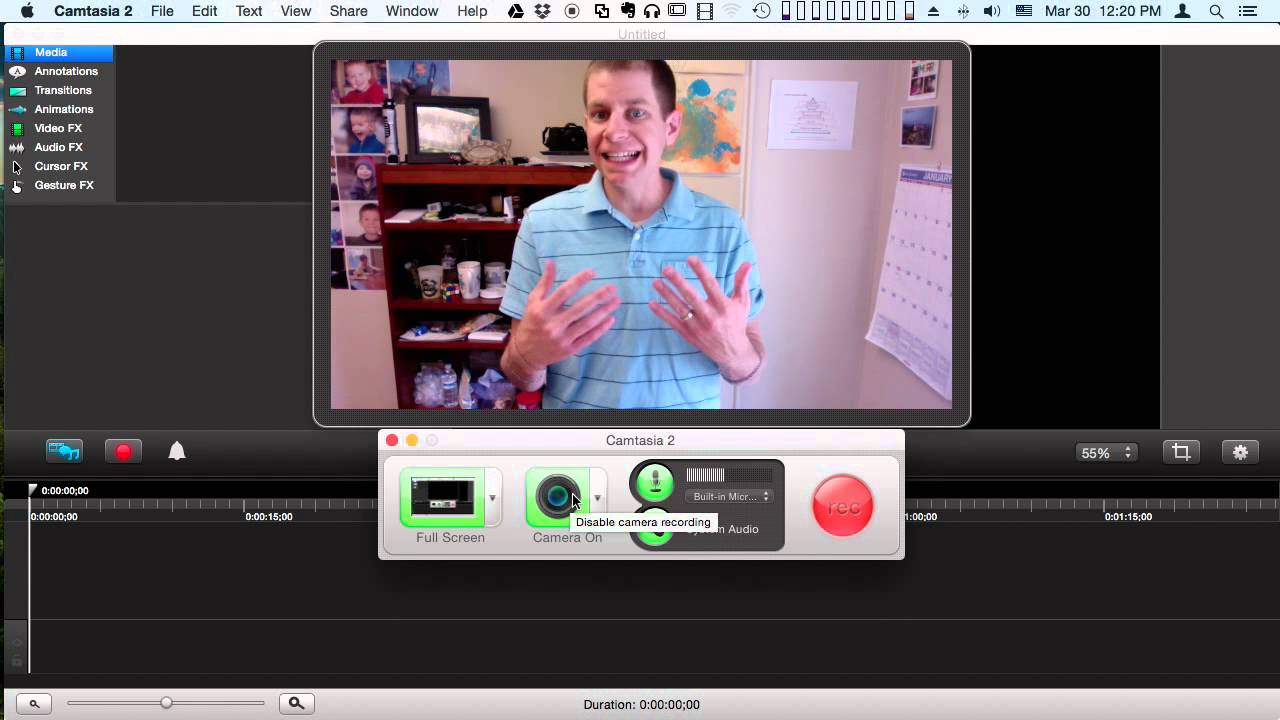Open the canvas settings gear

click(x=1240, y=452)
